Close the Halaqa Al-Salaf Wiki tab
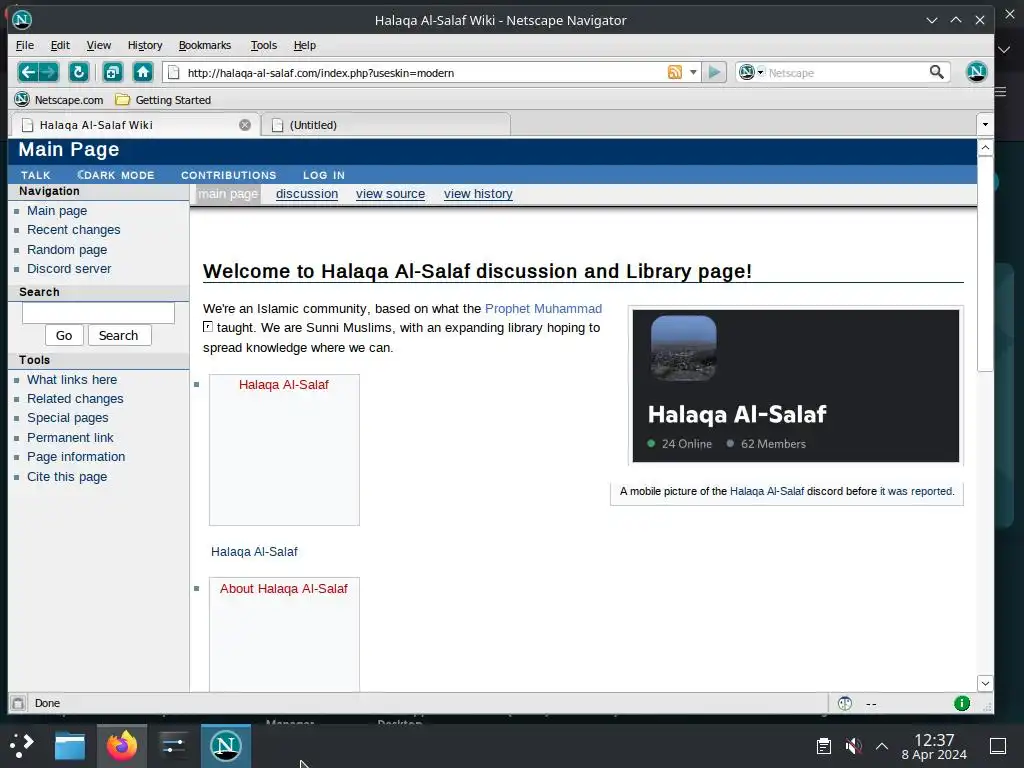This screenshot has height=768, width=1024. (245, 125)
